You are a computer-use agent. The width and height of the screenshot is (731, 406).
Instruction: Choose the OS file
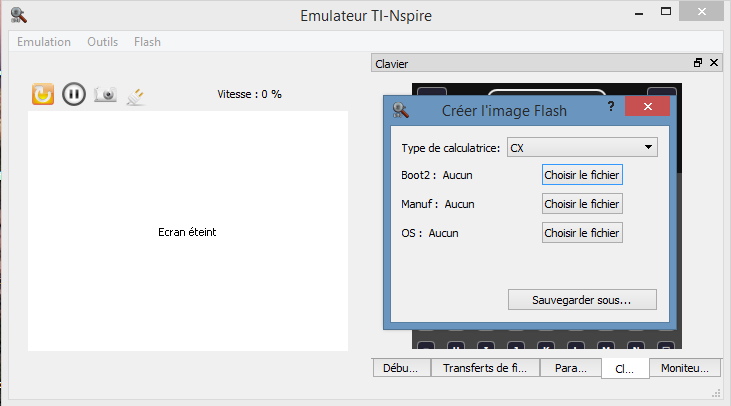(x=582, y=233)
